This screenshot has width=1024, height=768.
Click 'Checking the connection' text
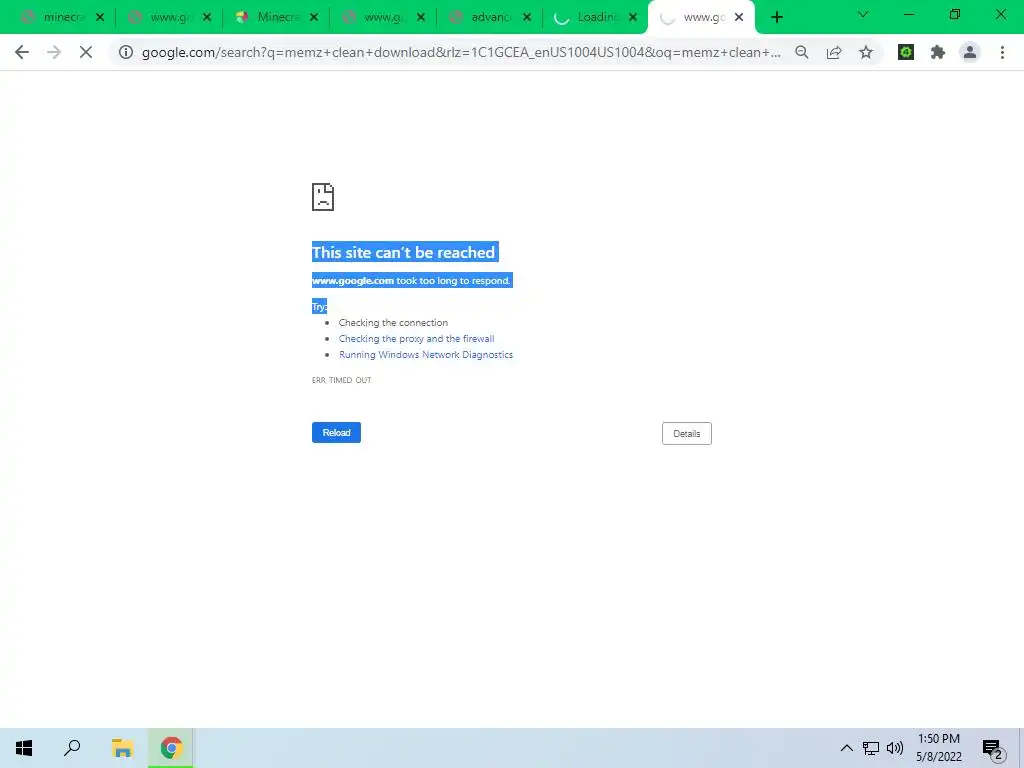coord(393,323)
